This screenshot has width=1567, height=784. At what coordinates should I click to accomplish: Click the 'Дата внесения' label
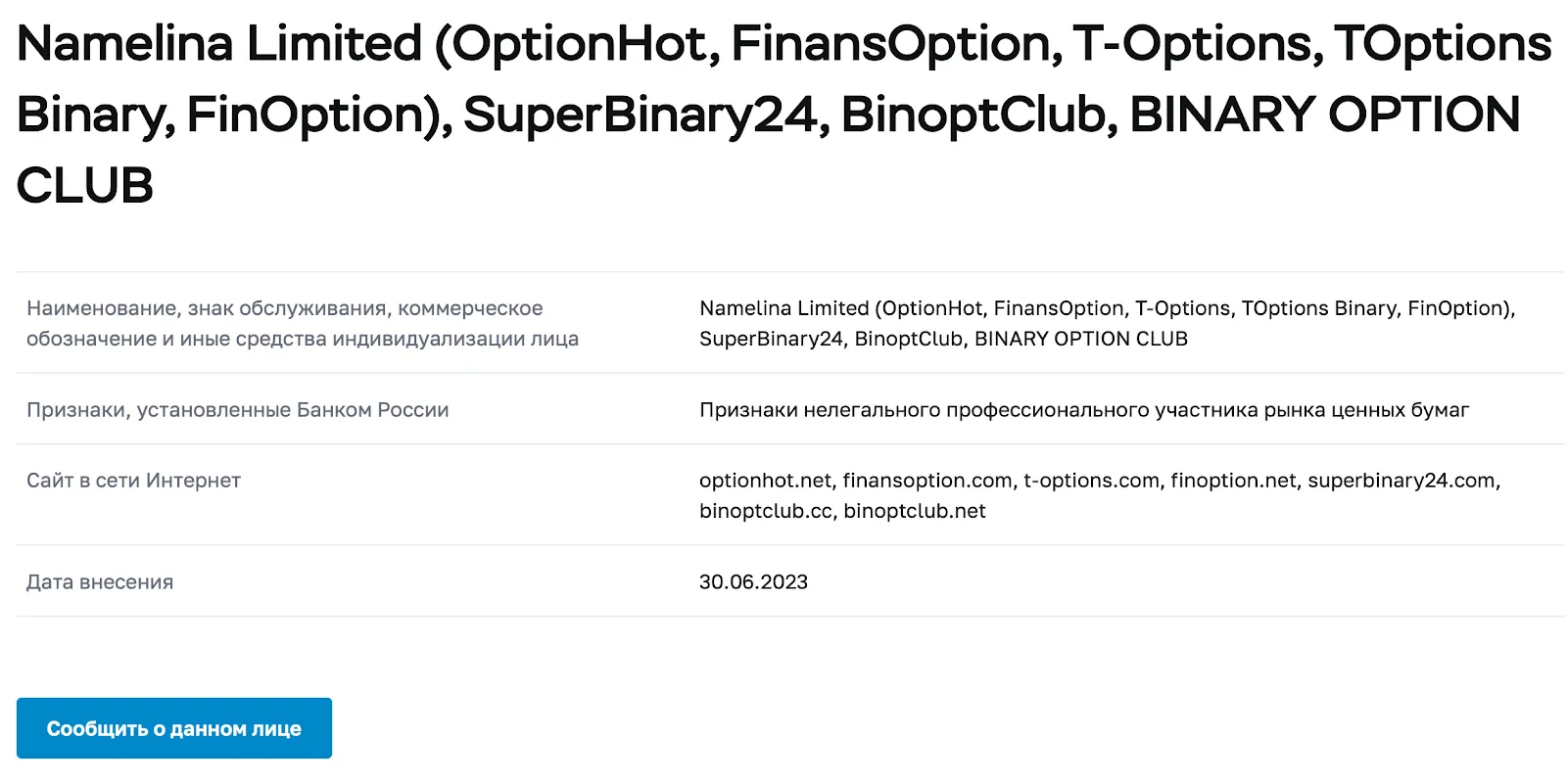pyautogui.click(x=100, y=581)
